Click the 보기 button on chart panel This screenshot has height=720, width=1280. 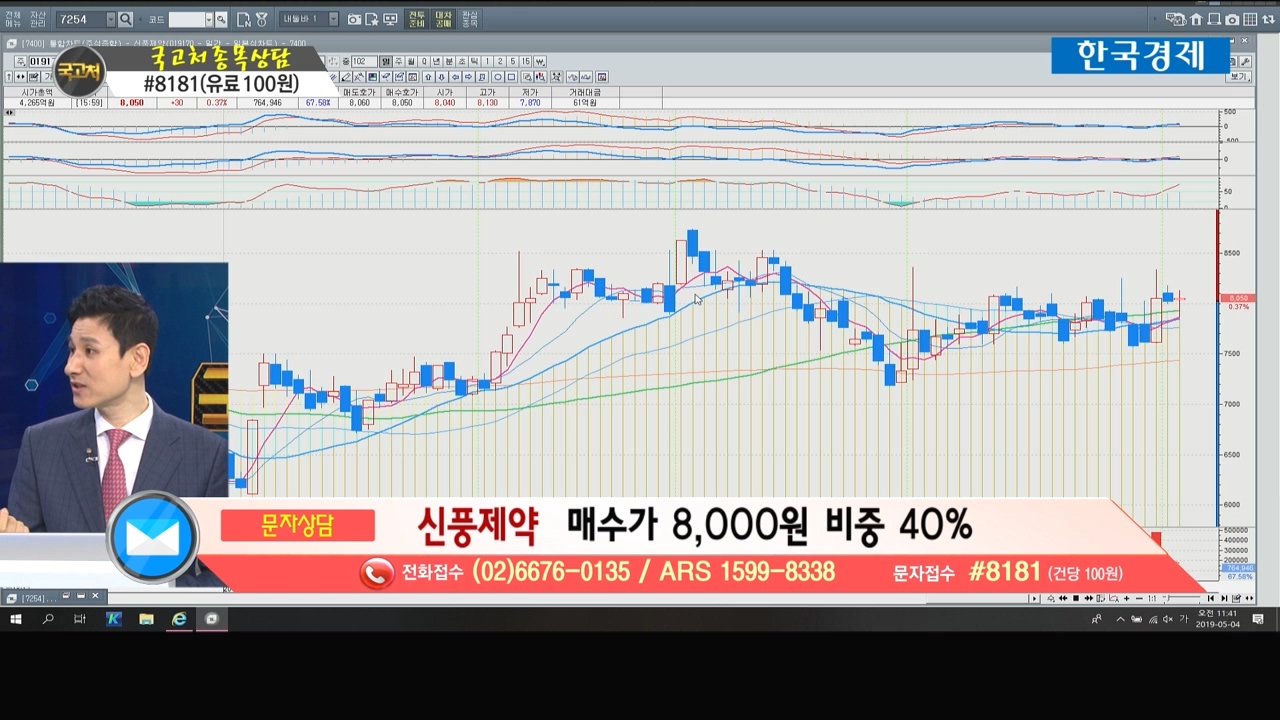(1240, 77)
